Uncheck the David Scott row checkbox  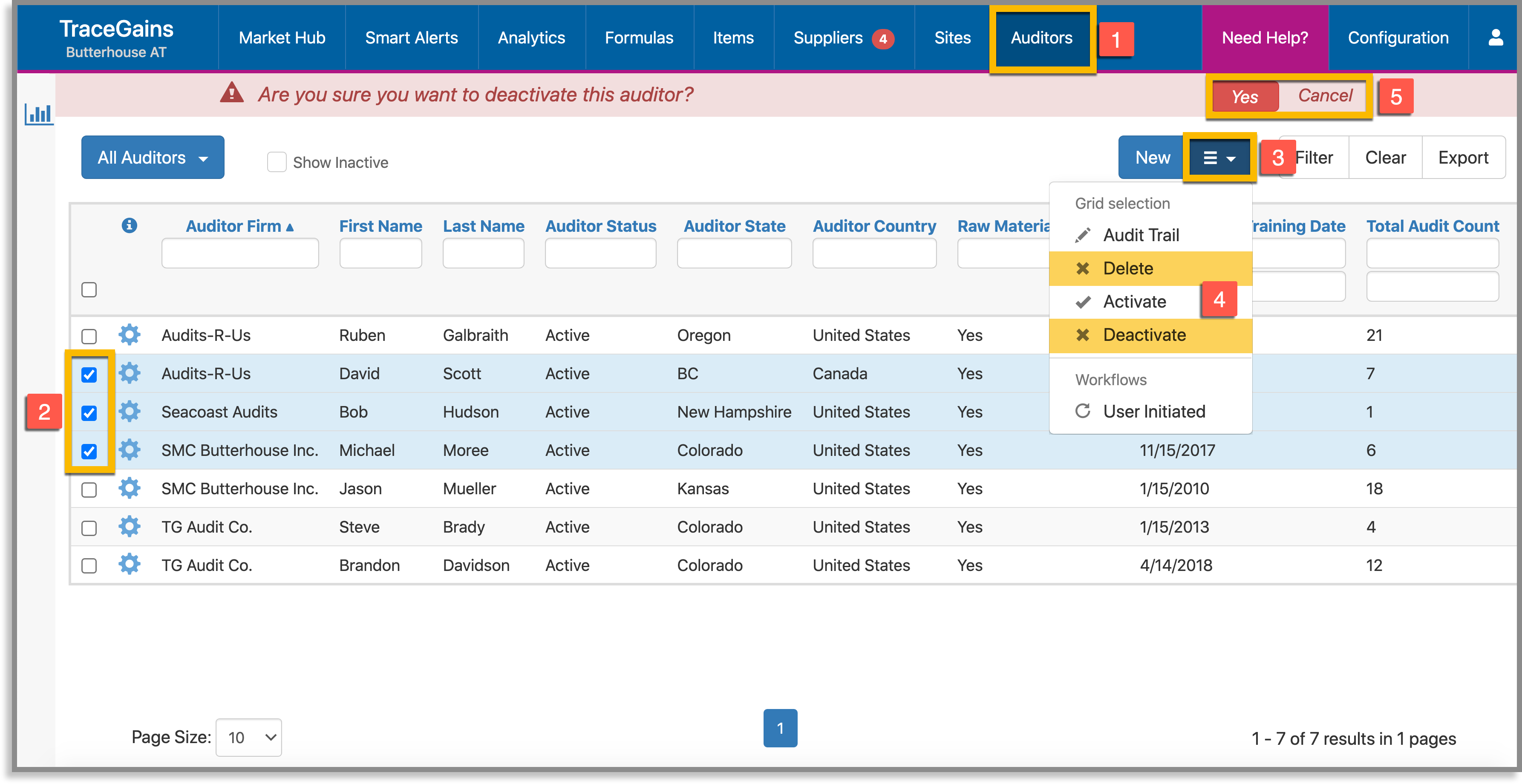tap(89, 374)
